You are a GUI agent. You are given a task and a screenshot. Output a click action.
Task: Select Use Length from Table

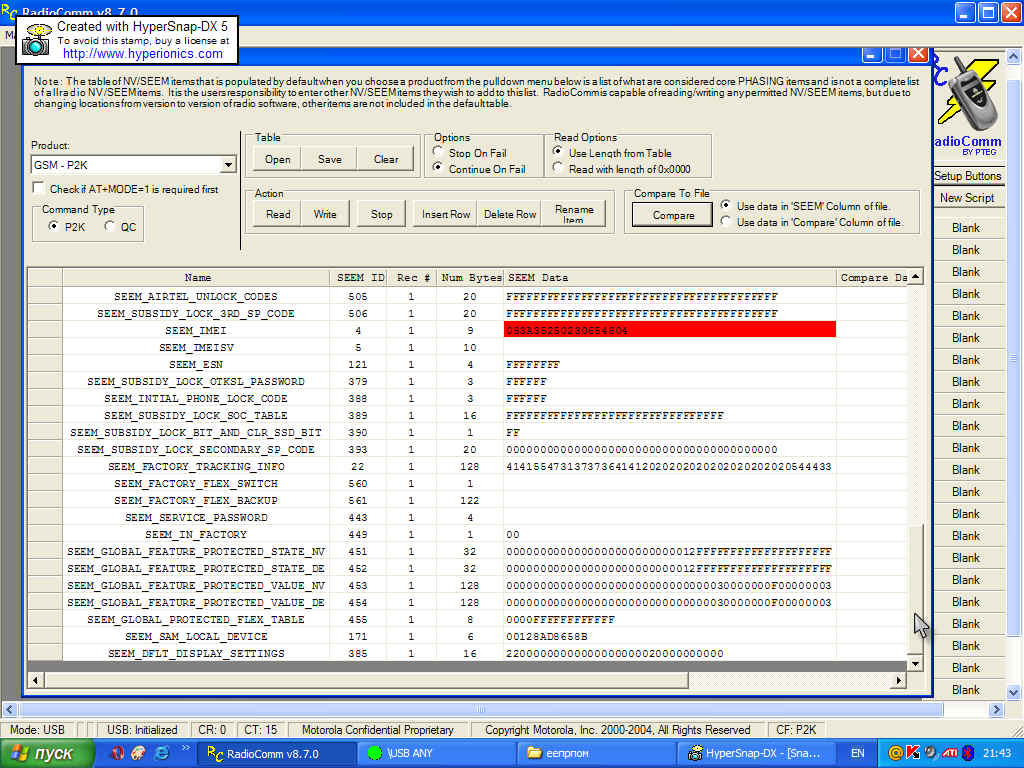click(558, 152)
